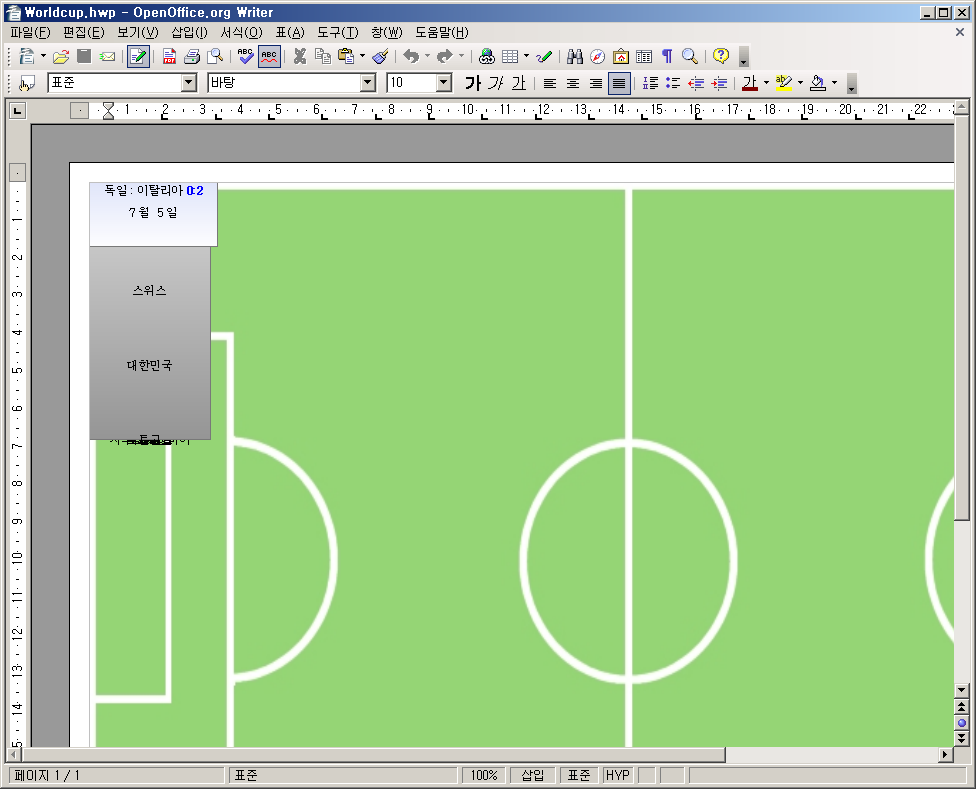Open the 보기(V) menu
Screen dimensions: 976x789
pyautogui.click(x=138, y=33)
